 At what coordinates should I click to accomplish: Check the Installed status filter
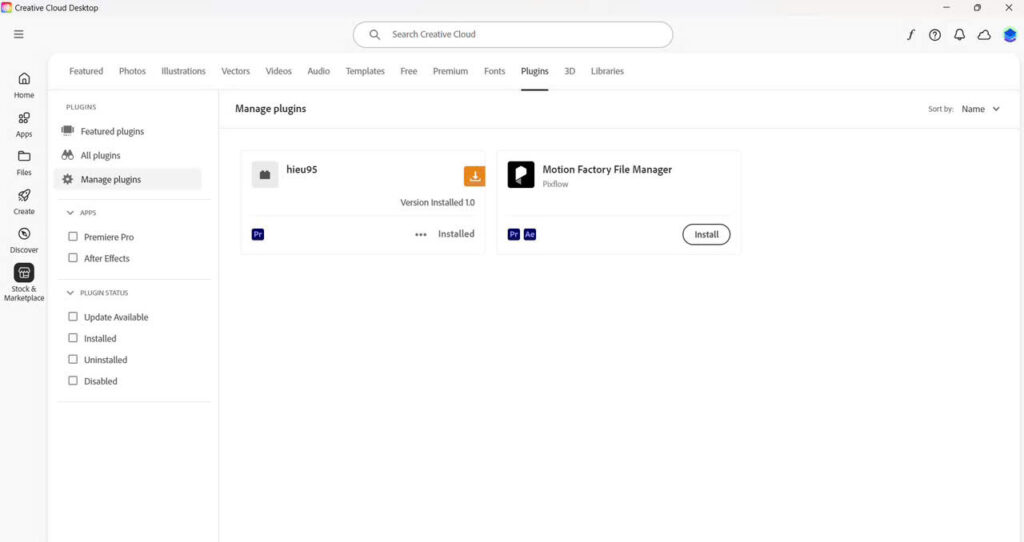pos(73,338)
